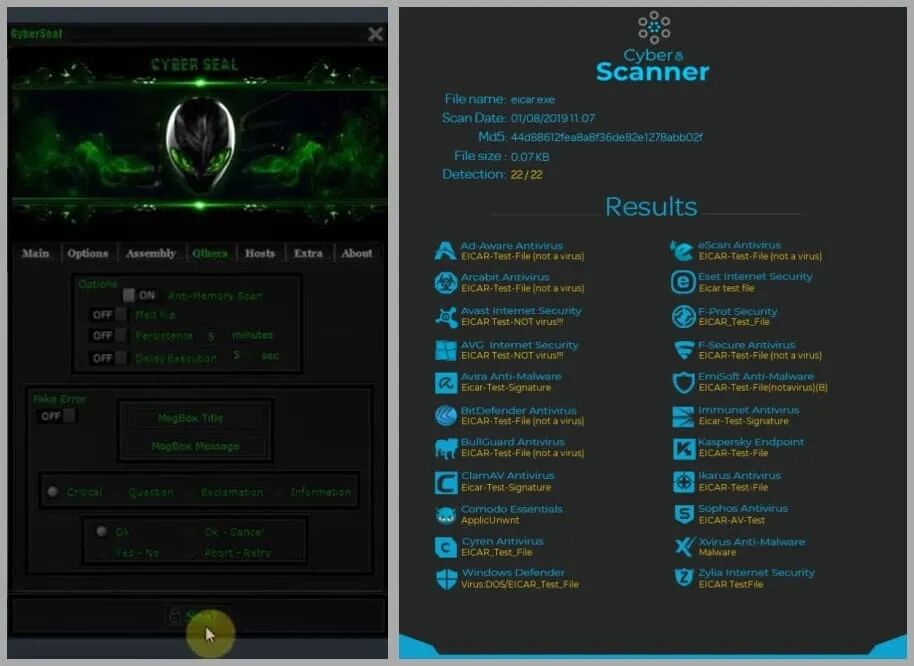Click the Comodo Essentials icon
The image size is (914, 666).
tap(446, 515)
